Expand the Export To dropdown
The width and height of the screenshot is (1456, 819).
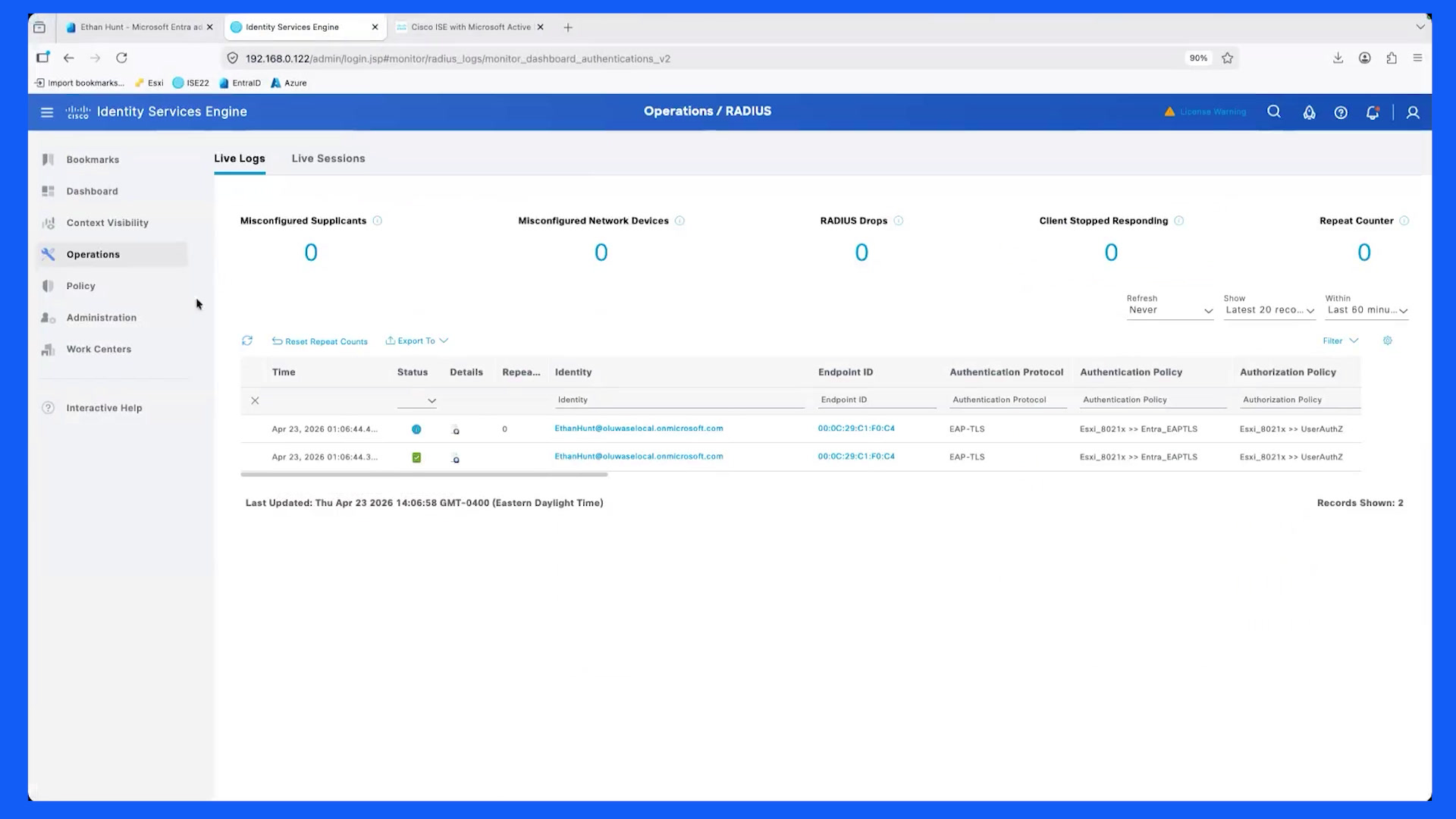[417, 340]
